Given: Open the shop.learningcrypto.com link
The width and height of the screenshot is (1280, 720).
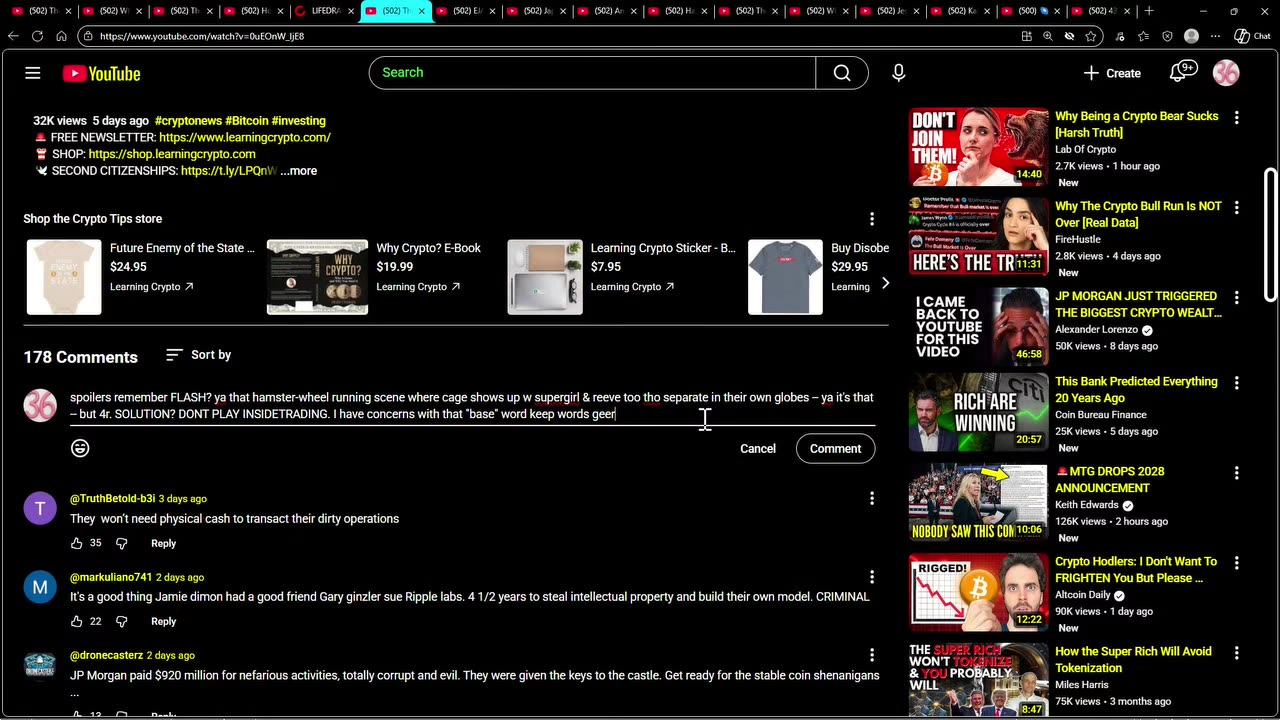Looking at the screenshot, I should (172, 154).
